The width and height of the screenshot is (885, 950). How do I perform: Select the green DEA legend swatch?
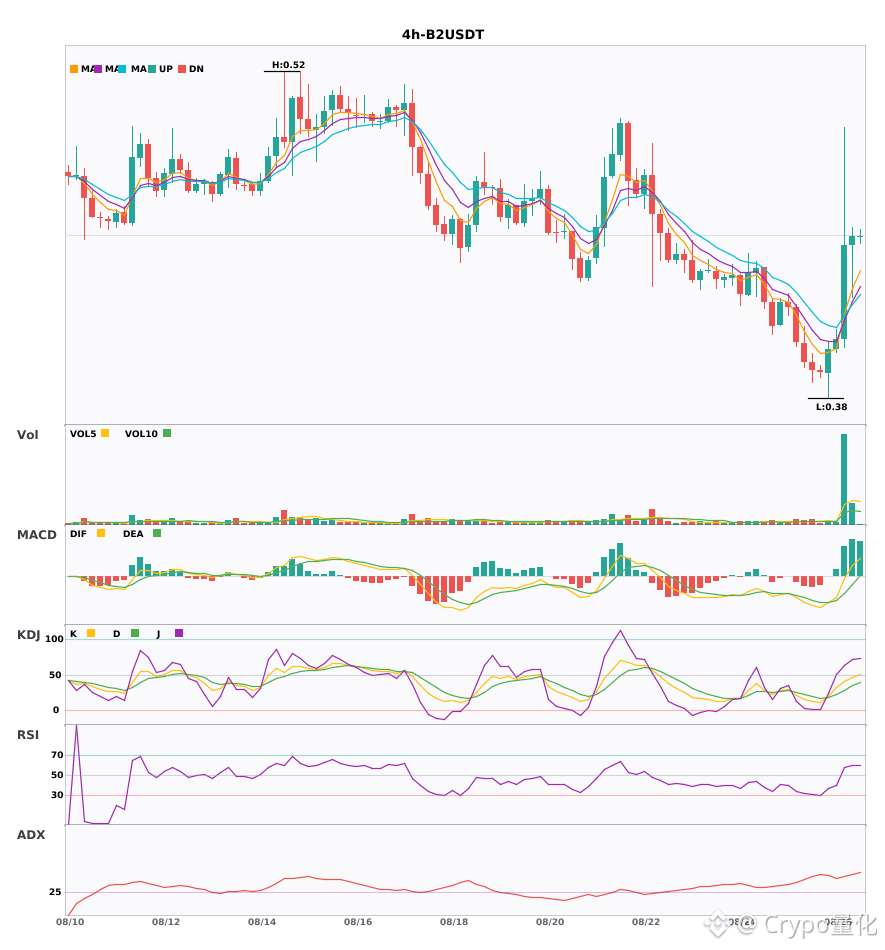point(157,533)
